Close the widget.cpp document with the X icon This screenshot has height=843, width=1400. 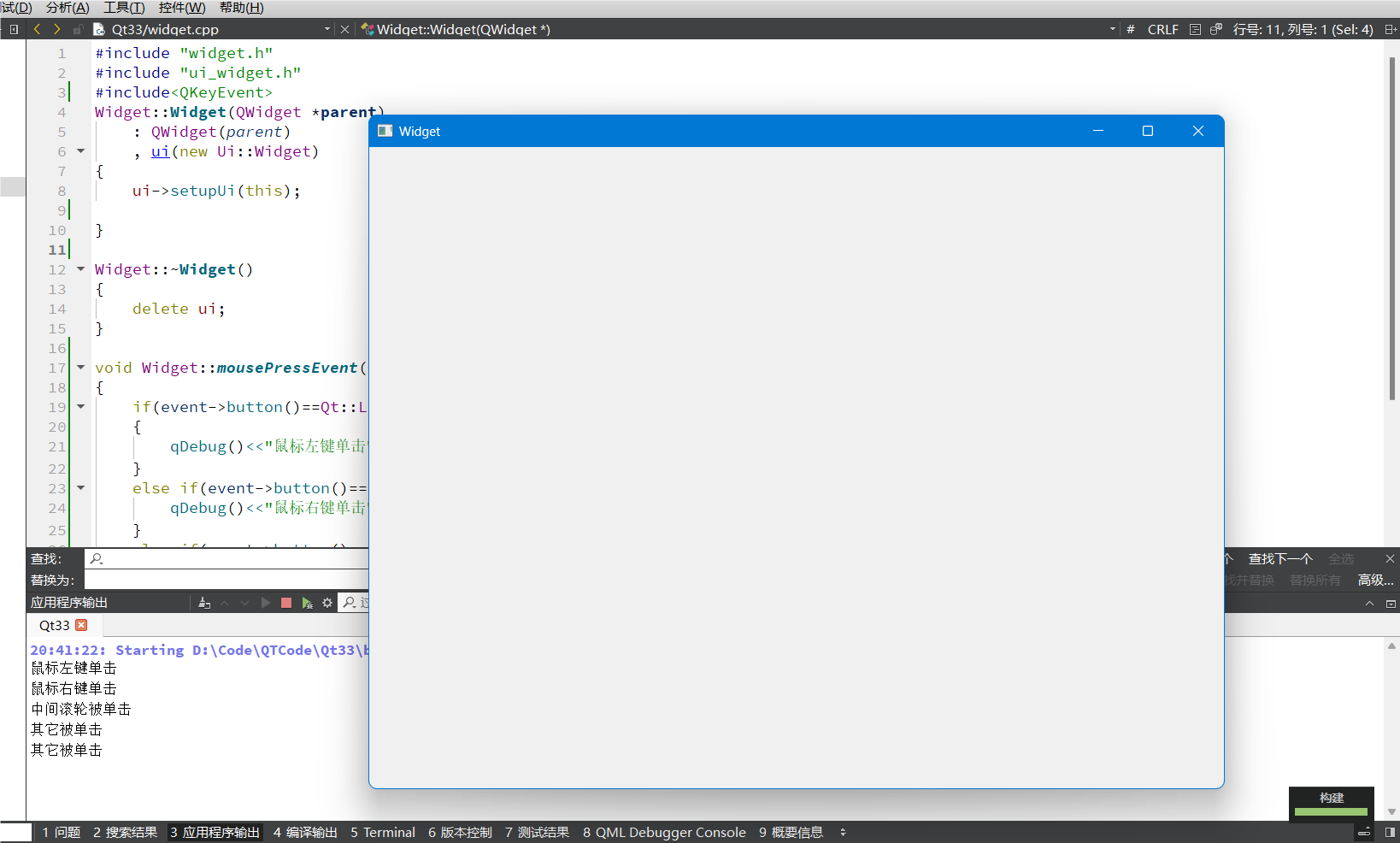point(345,29)
